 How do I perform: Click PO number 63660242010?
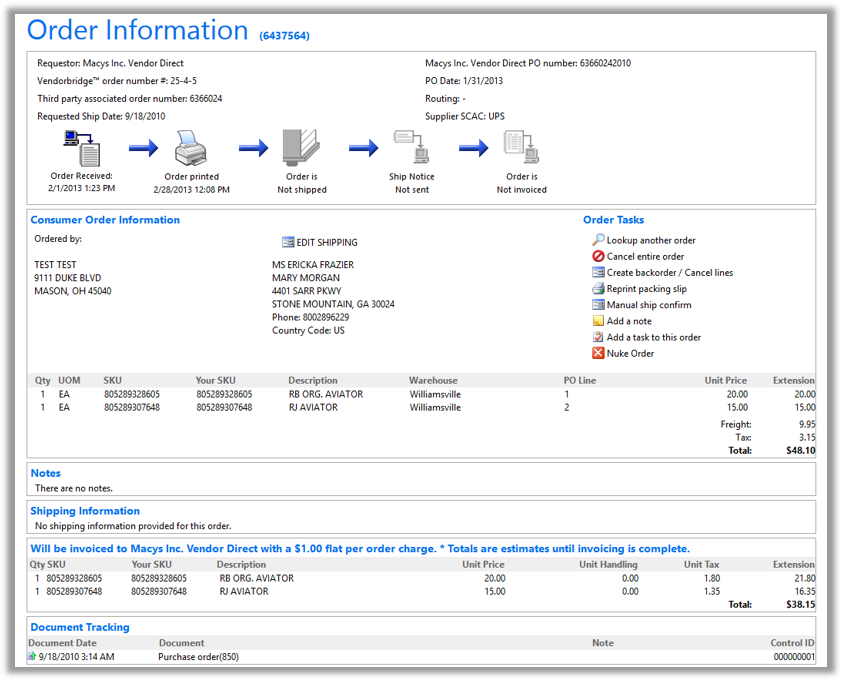click(x=605, y=63)
